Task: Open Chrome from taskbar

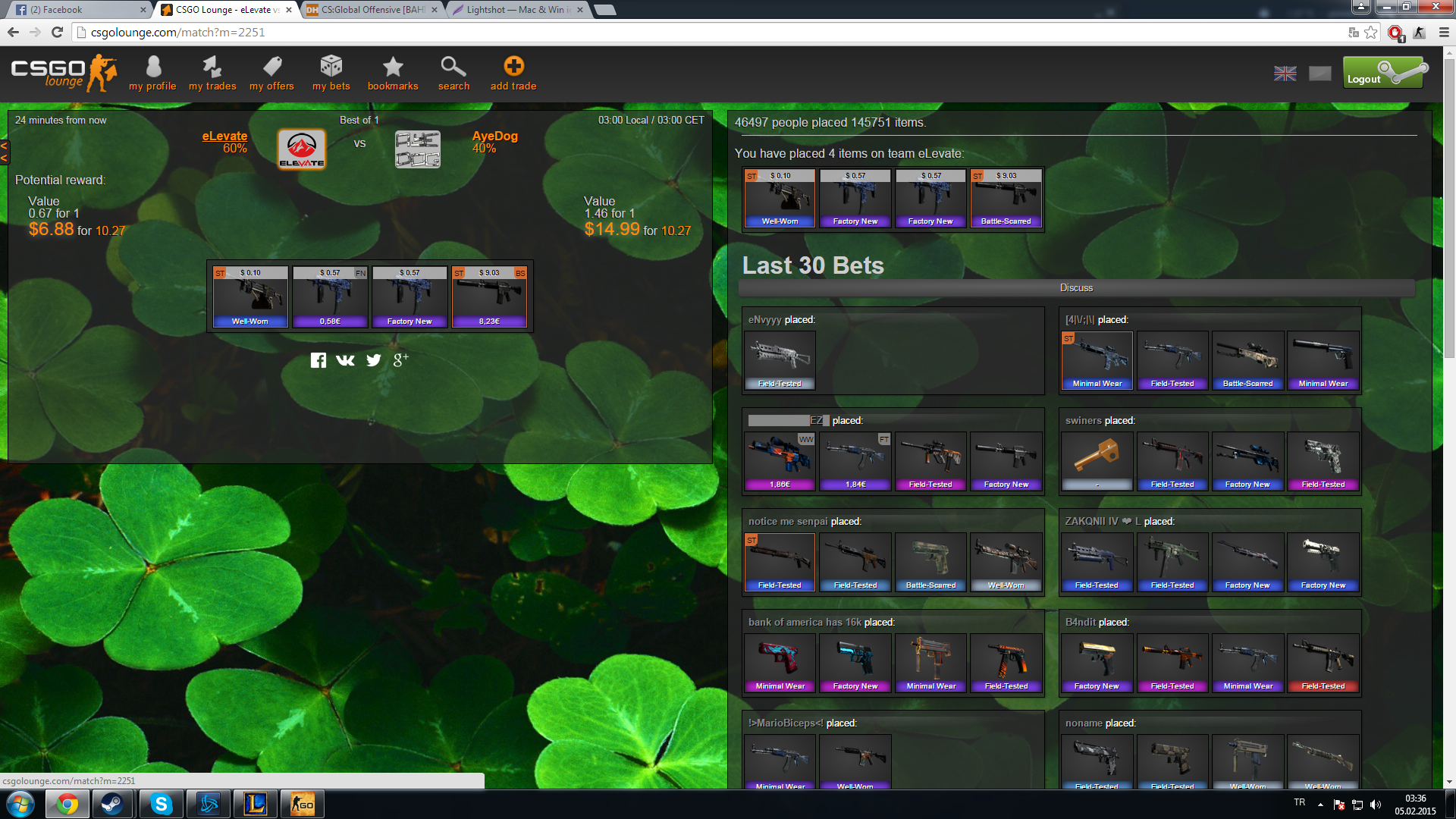Action: pos(67,804)
